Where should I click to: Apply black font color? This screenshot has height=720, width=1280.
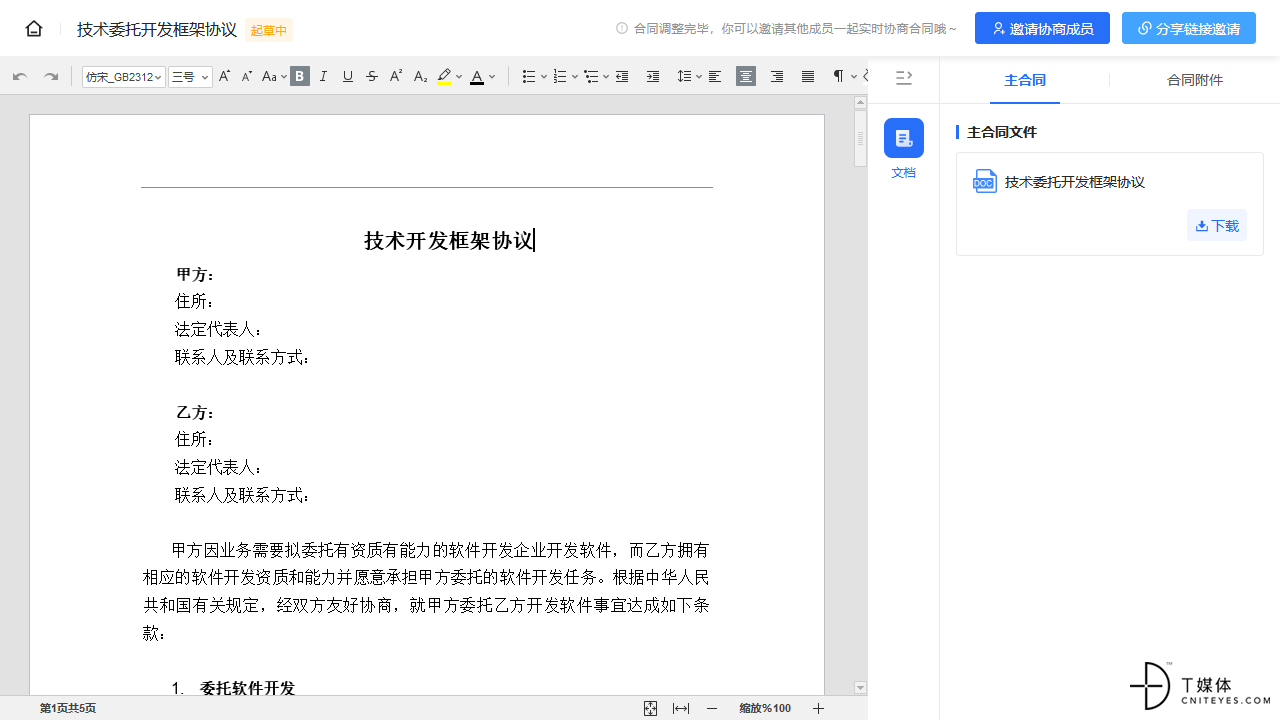(x=477, y=76)
